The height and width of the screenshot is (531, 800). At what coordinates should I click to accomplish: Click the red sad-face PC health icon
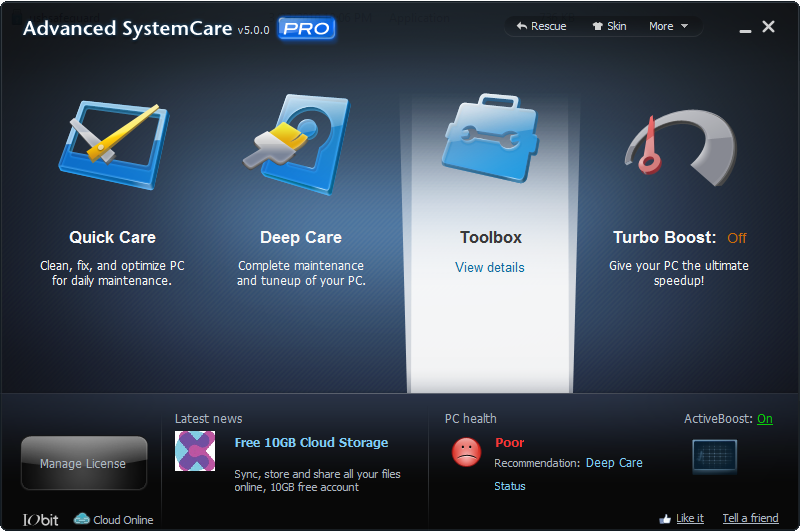[x=466, y=452]
